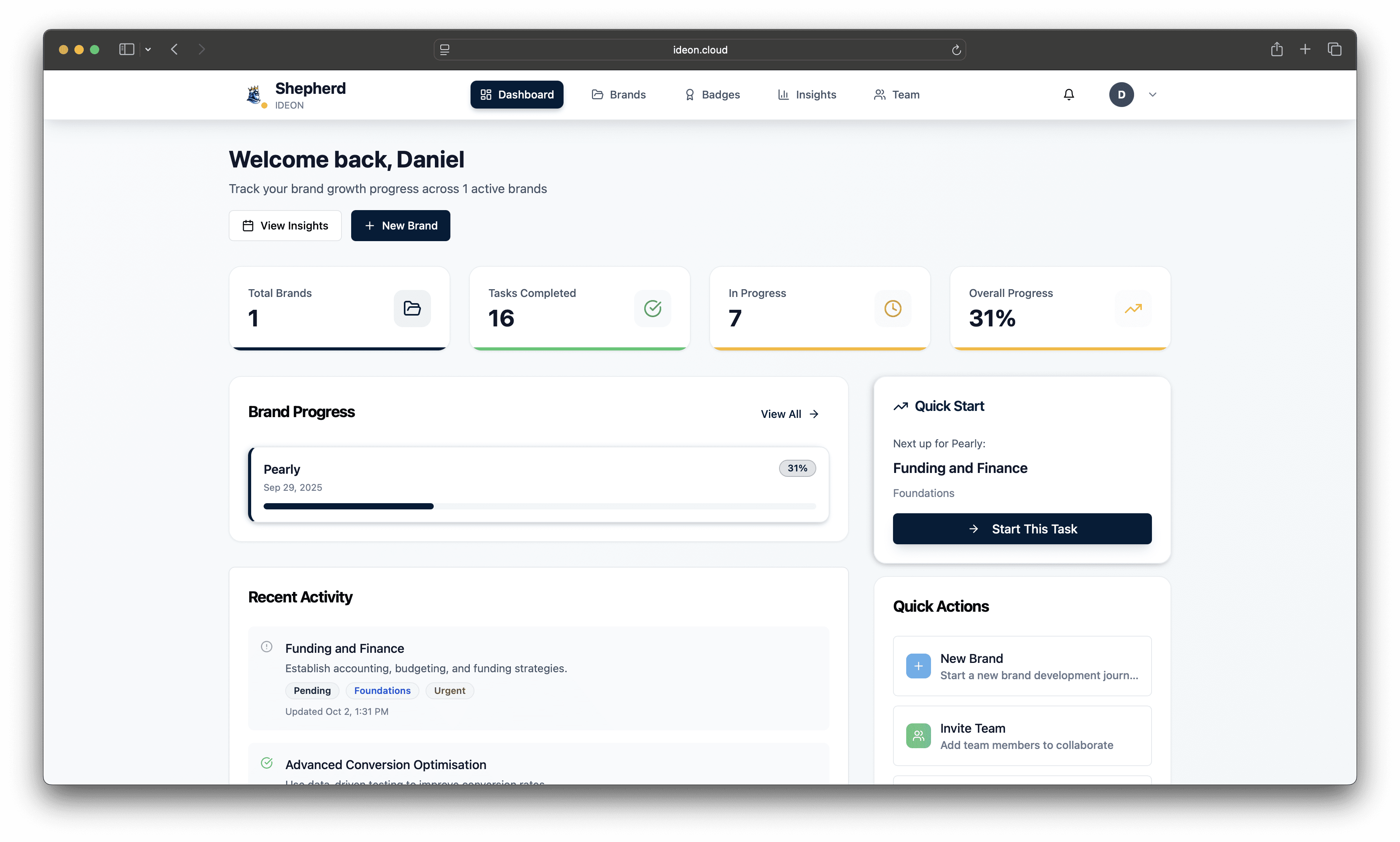Click the Shepherd logo icon
The width and height of the screenshot is (1400, 842).
click(x=254, y=94)
